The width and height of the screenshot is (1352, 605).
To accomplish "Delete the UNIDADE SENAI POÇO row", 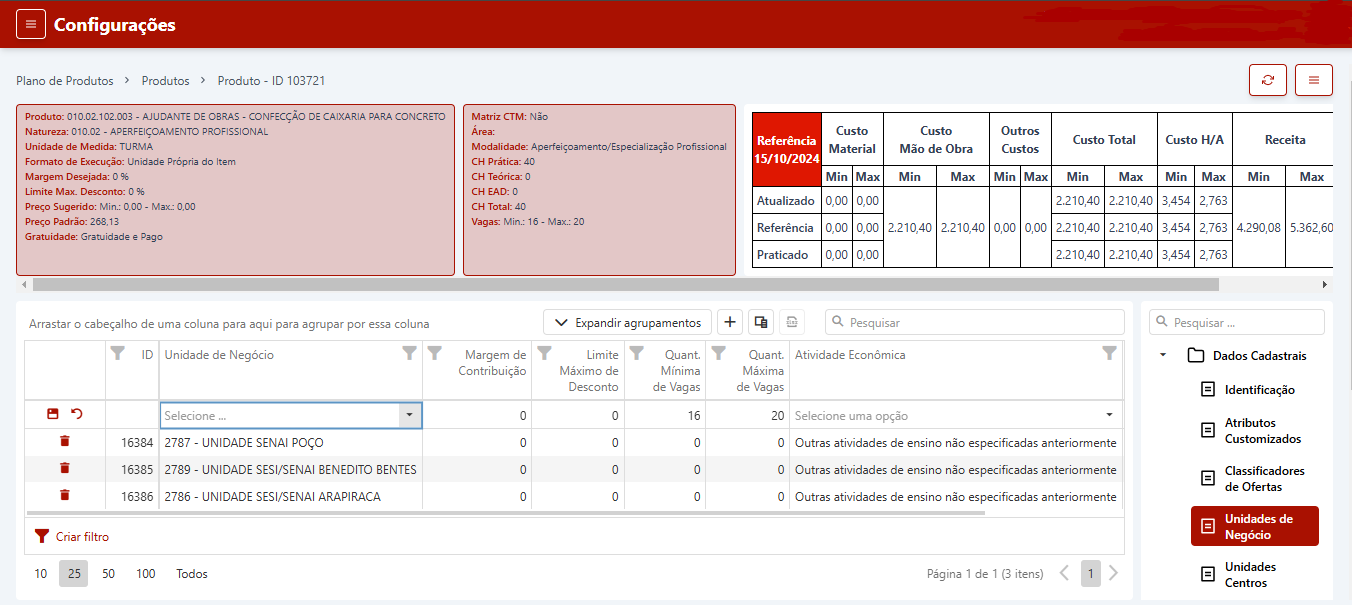I will point(65,441).
